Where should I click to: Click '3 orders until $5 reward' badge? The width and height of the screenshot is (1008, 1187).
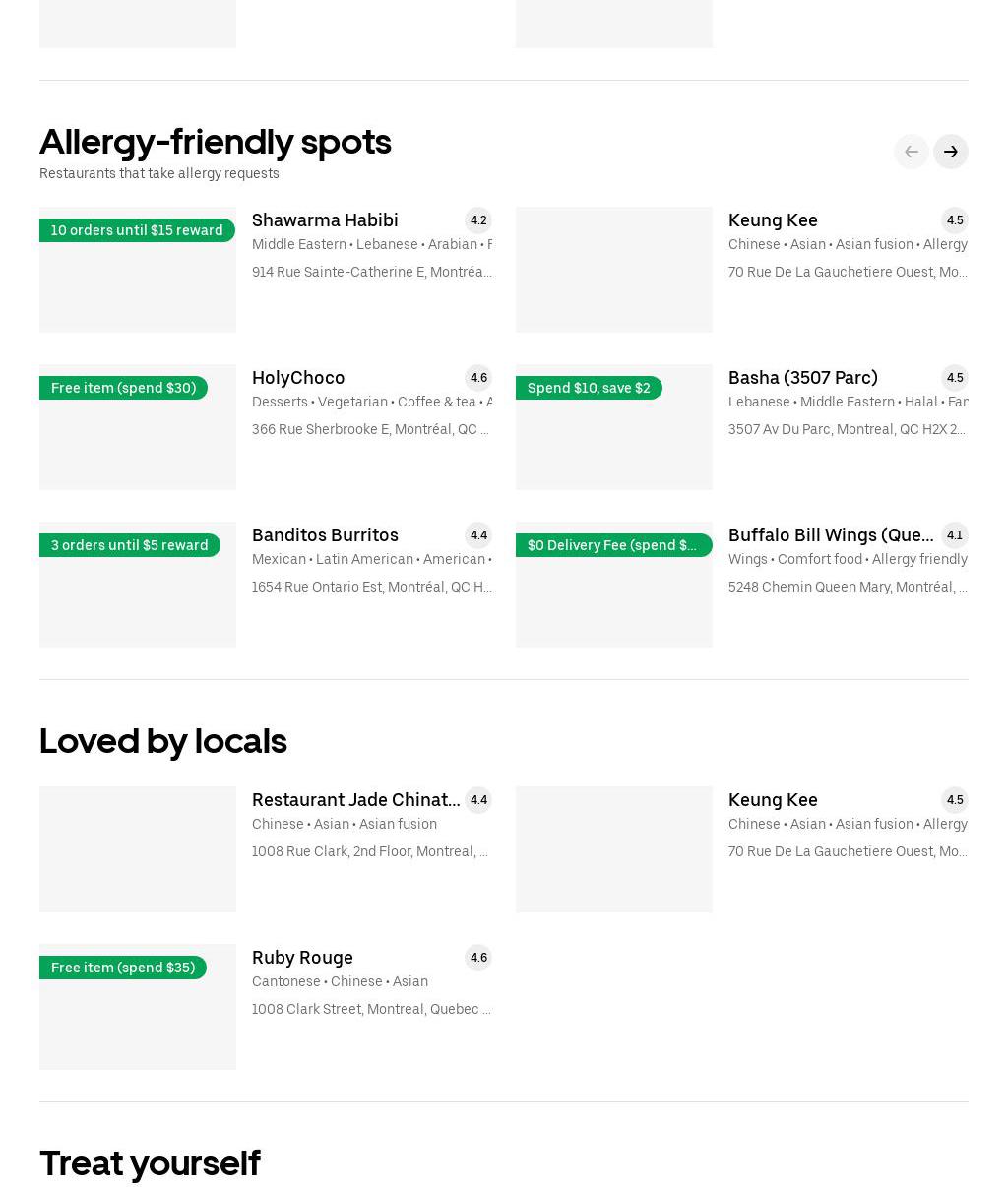129,545
